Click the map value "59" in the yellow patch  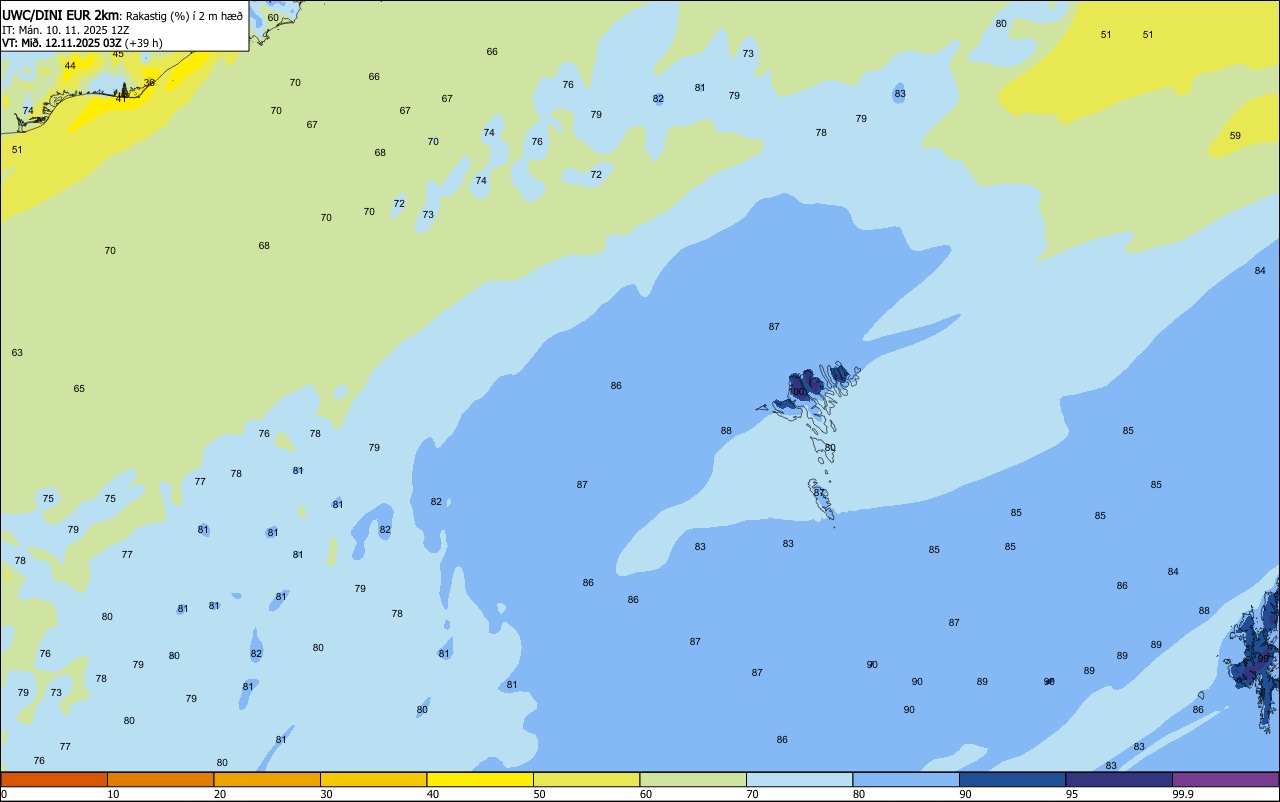(x=1235, y=136)
